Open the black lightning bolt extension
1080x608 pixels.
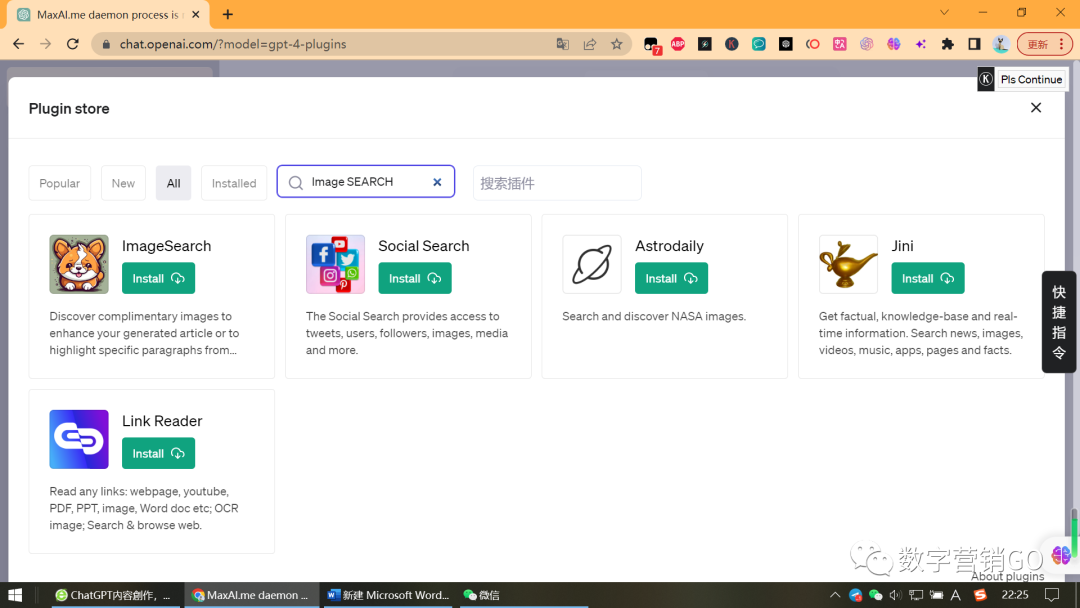tap(705, 44)
